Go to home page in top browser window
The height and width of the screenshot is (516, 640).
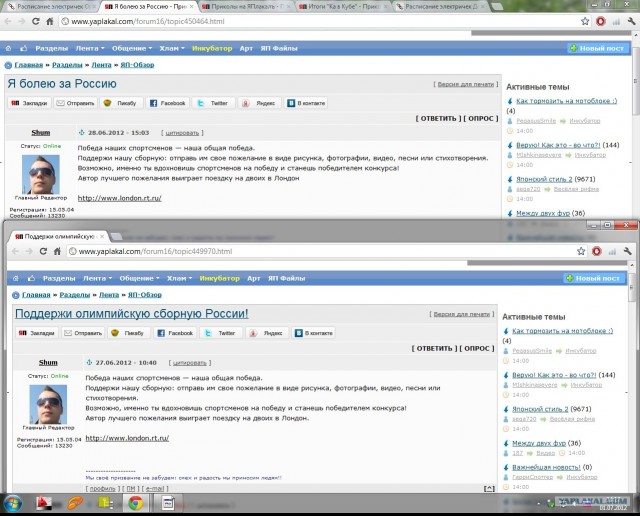tap(50, 21)
